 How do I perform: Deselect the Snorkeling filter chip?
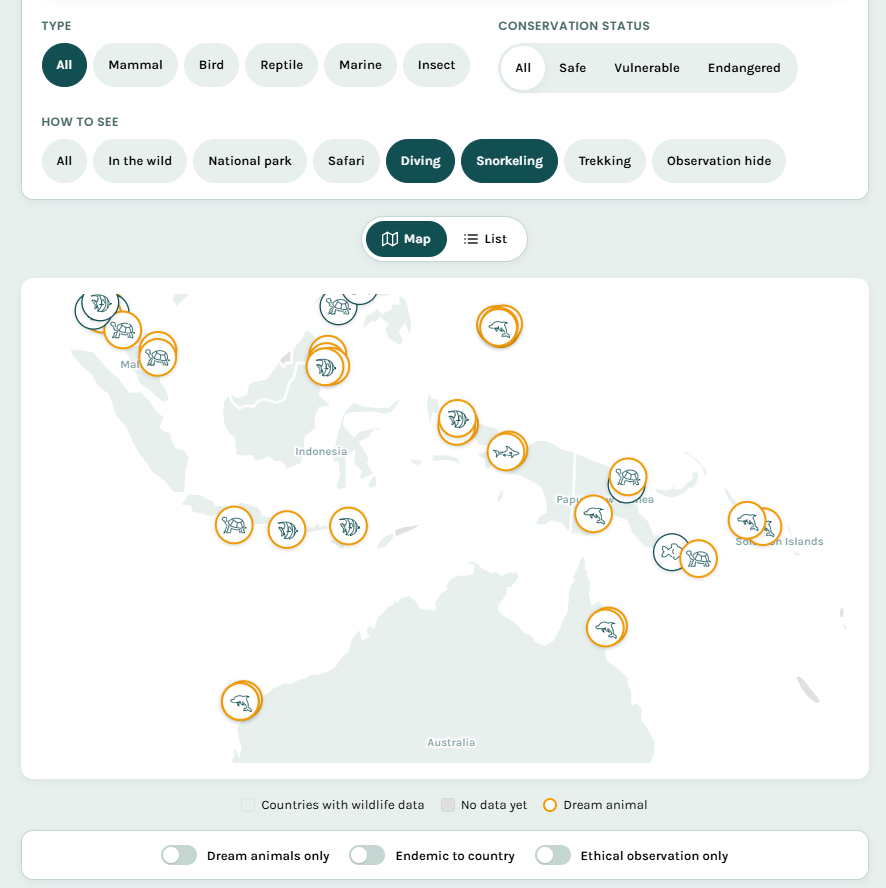pos(509,161)
